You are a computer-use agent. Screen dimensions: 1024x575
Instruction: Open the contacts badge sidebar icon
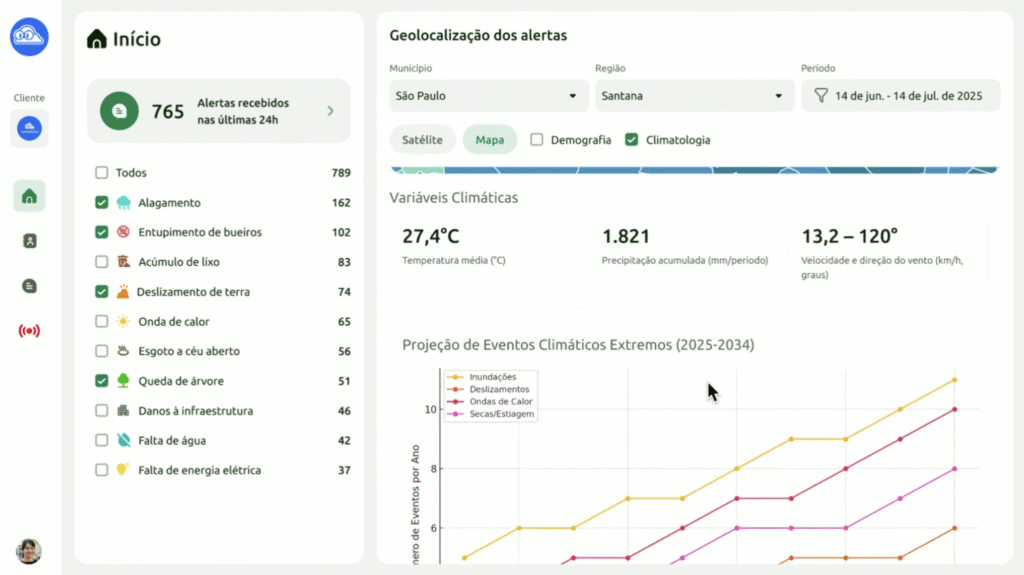point(29,241)
